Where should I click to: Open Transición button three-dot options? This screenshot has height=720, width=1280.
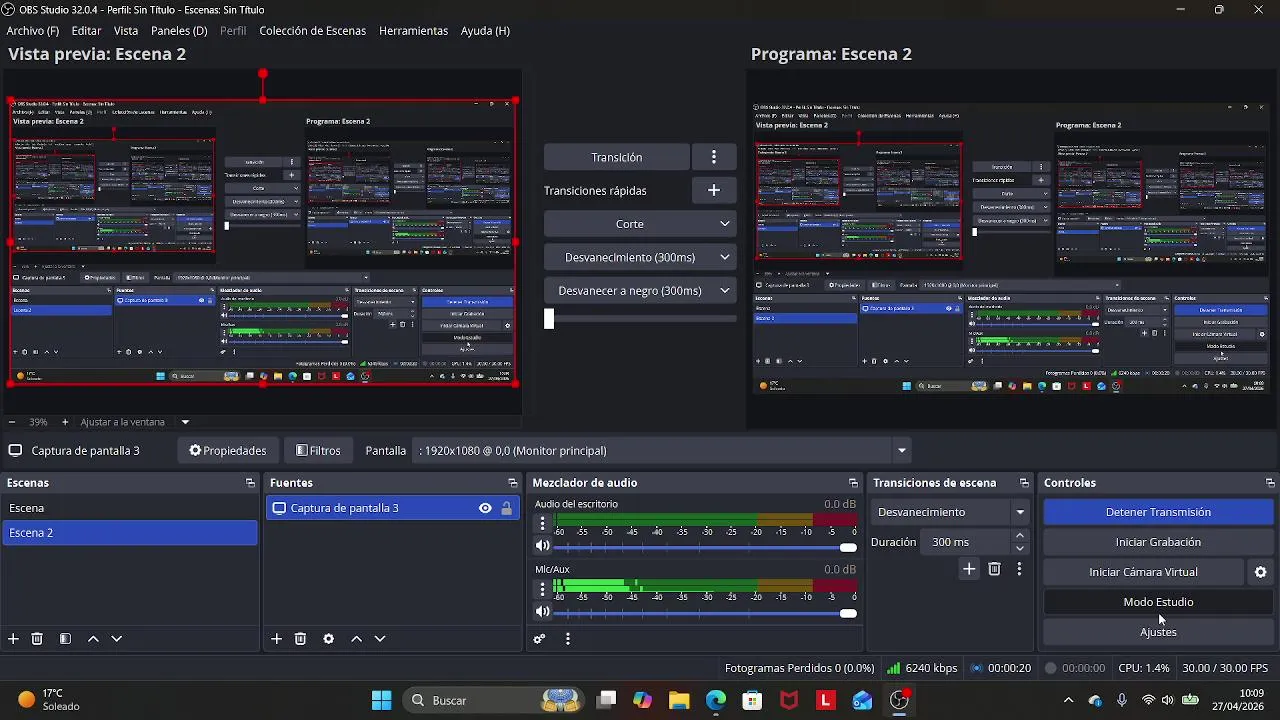coord(713,157)
